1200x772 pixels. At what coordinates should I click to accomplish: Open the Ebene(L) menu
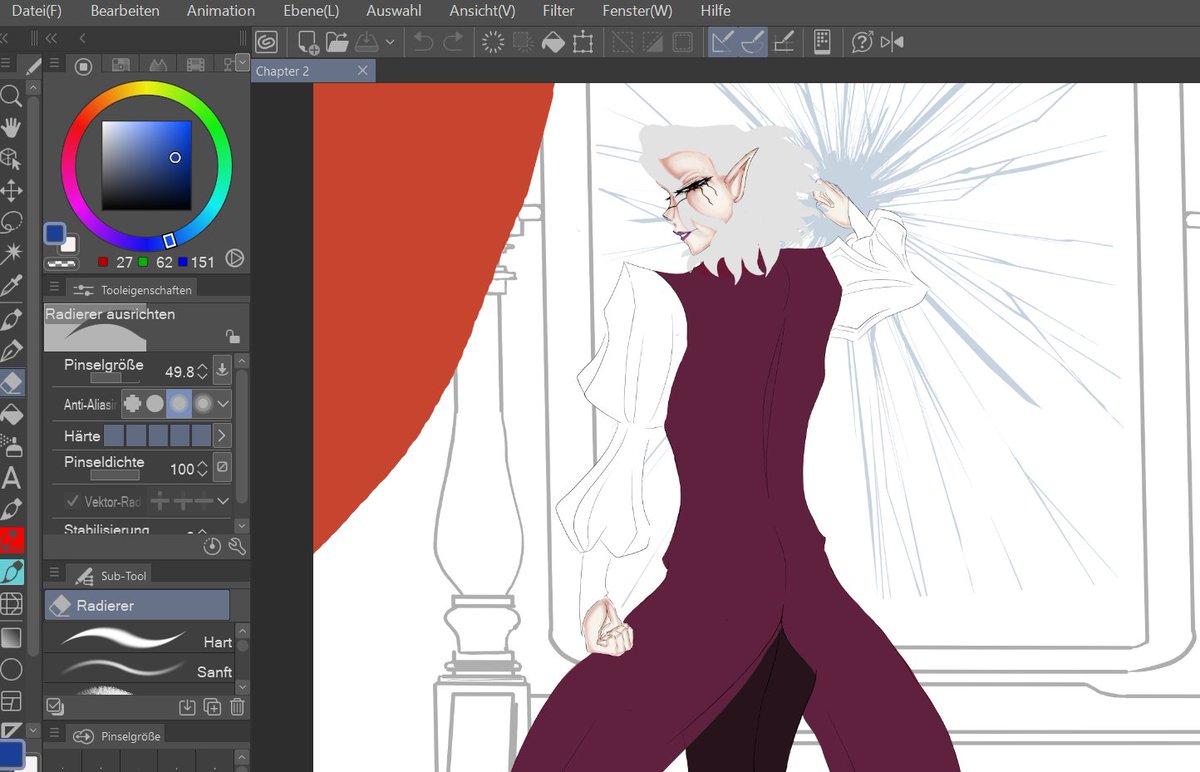pos(311,11)
